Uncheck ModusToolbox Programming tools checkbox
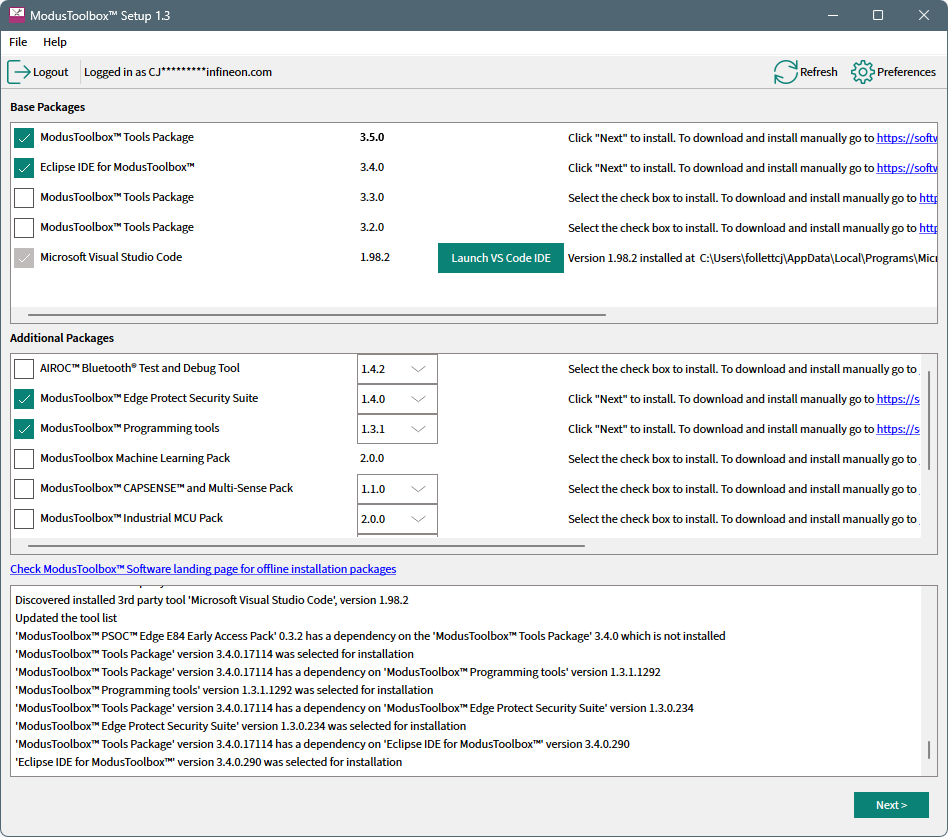This screenshot has height=837, width=948. point(24,429)
